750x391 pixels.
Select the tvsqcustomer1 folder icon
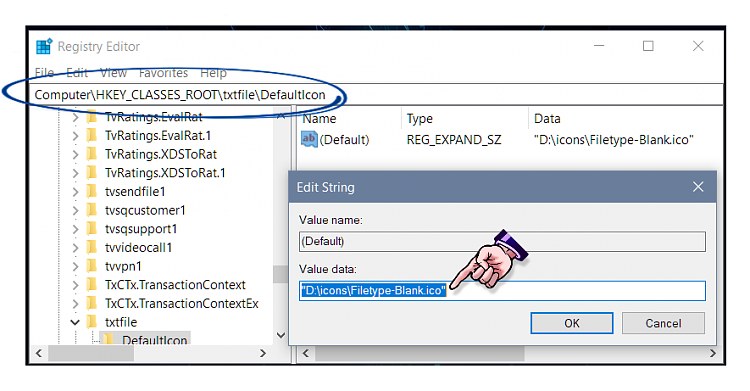point(92,210)
